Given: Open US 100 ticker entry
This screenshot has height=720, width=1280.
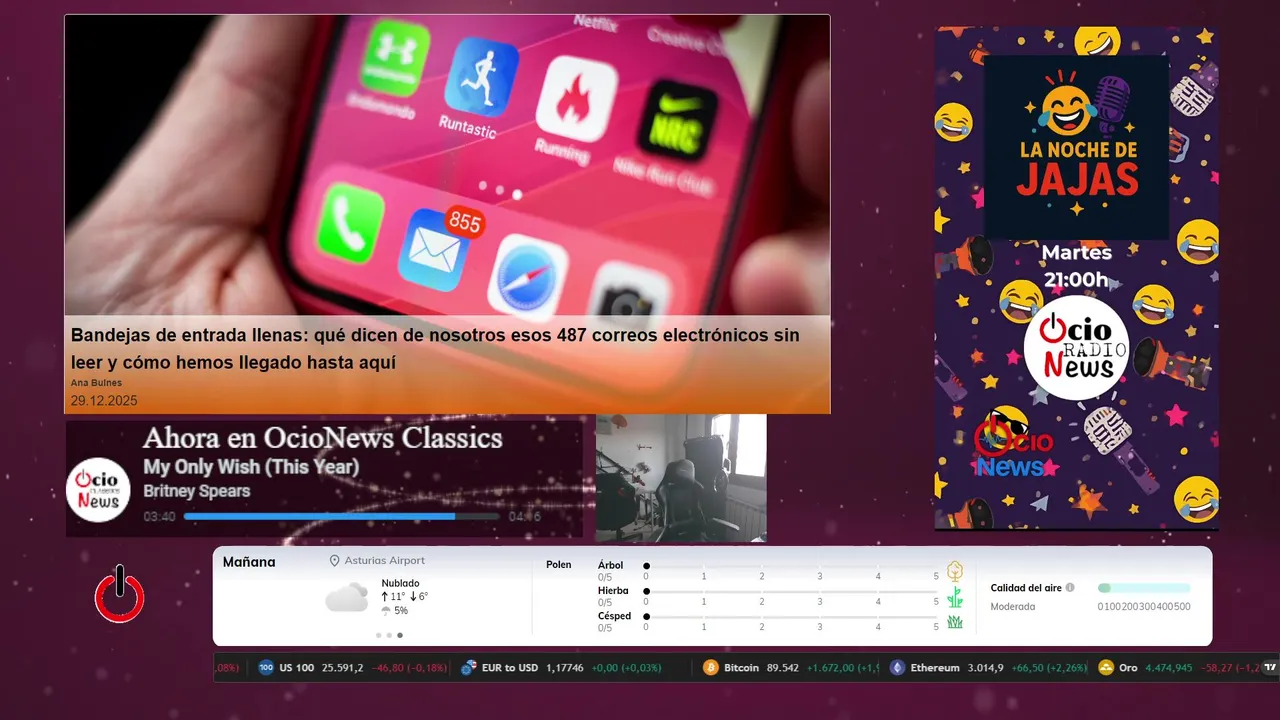Looking at the screenshot, I should 352,667.
